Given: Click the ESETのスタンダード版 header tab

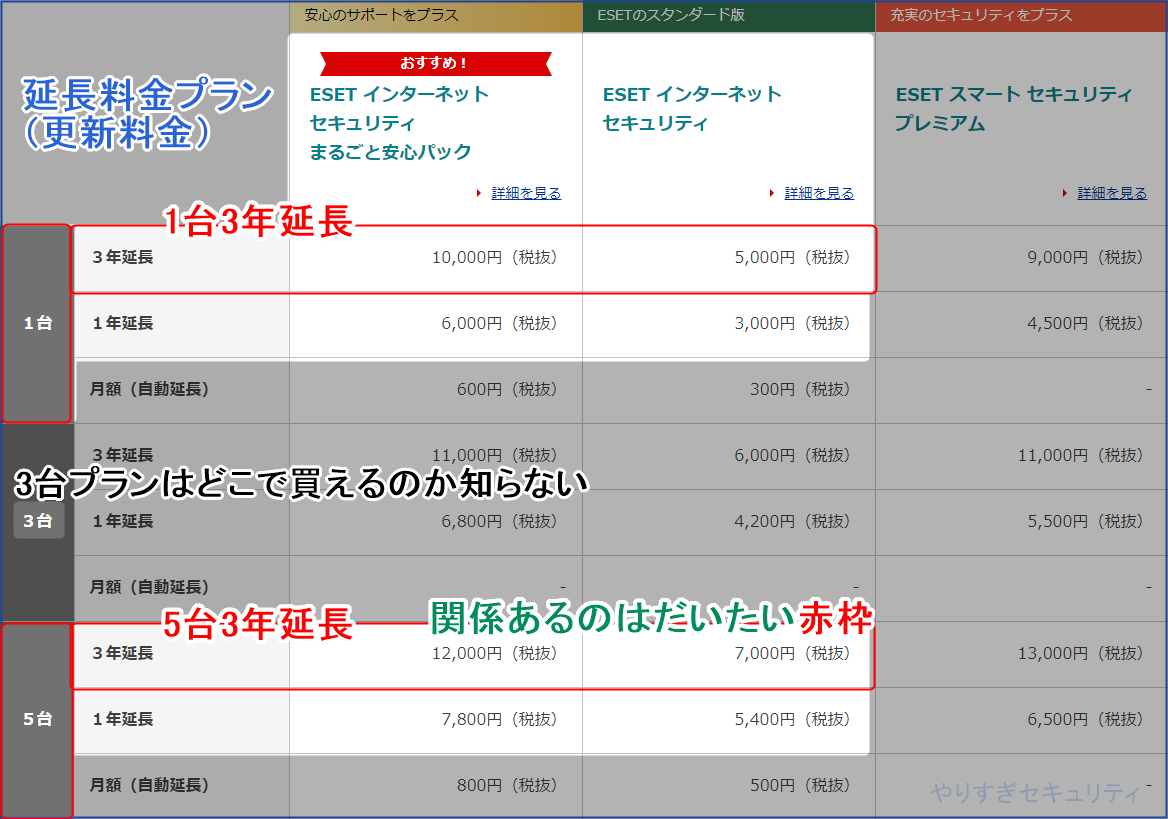Looking at the screenshot, I should 729,16.
